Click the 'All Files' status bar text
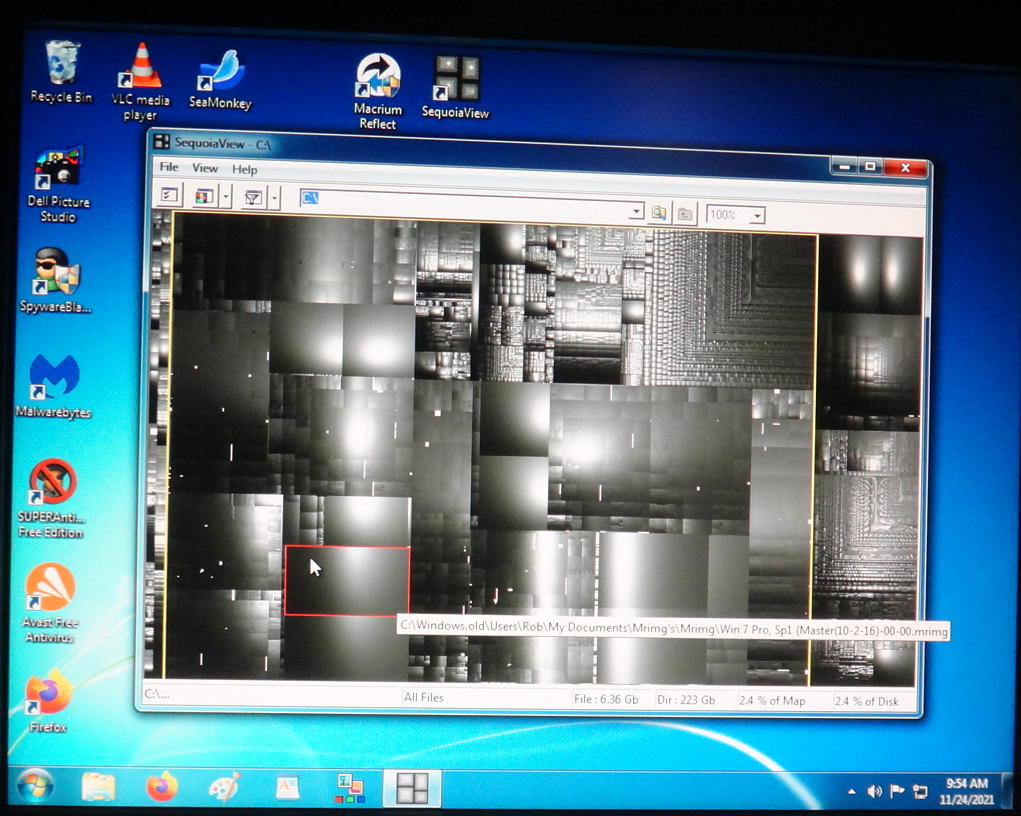This screenshot has height=816, width=1021. [x=424, y=697]
